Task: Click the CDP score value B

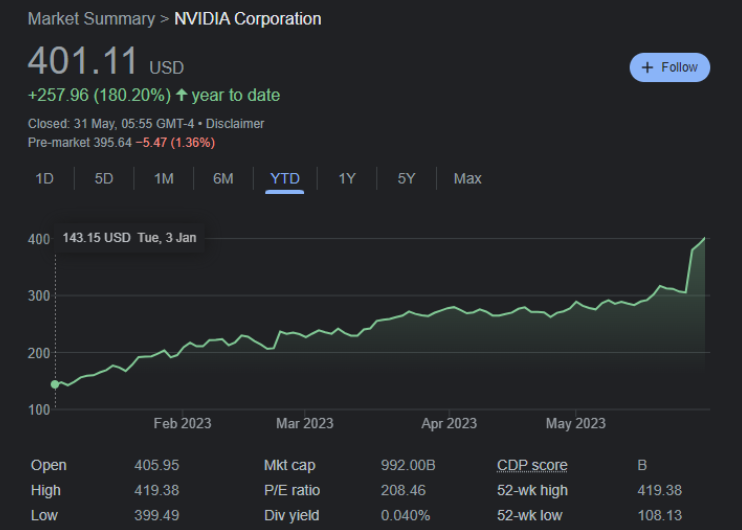Action: coord(642,465)
